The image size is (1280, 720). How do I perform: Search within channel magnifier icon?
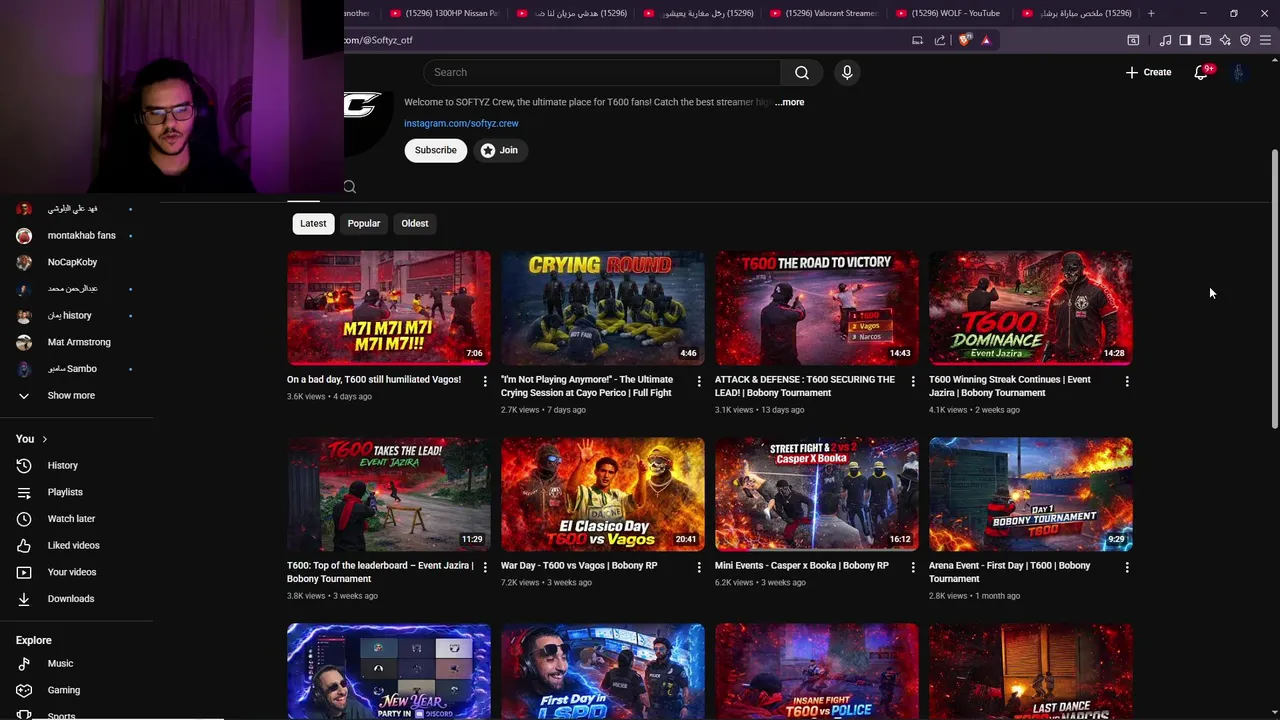pos(349,187)
